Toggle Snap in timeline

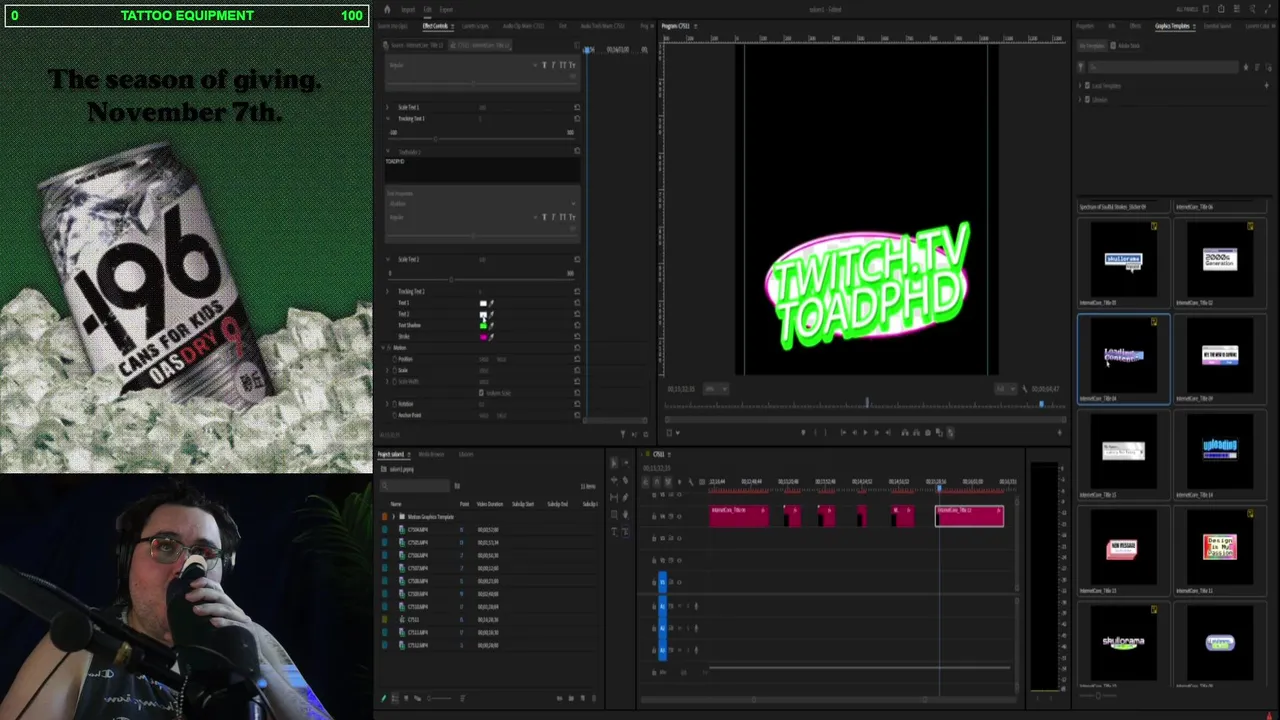(x=656, y=482)
